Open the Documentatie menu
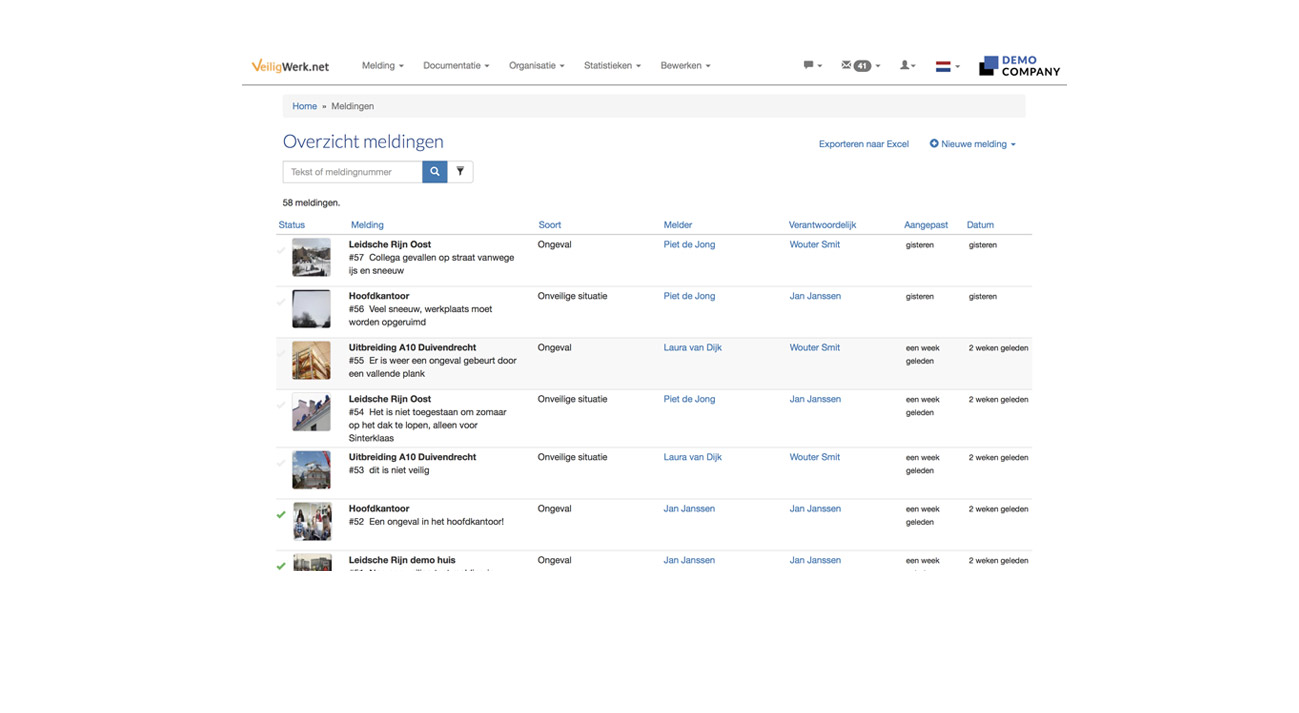 456,66
